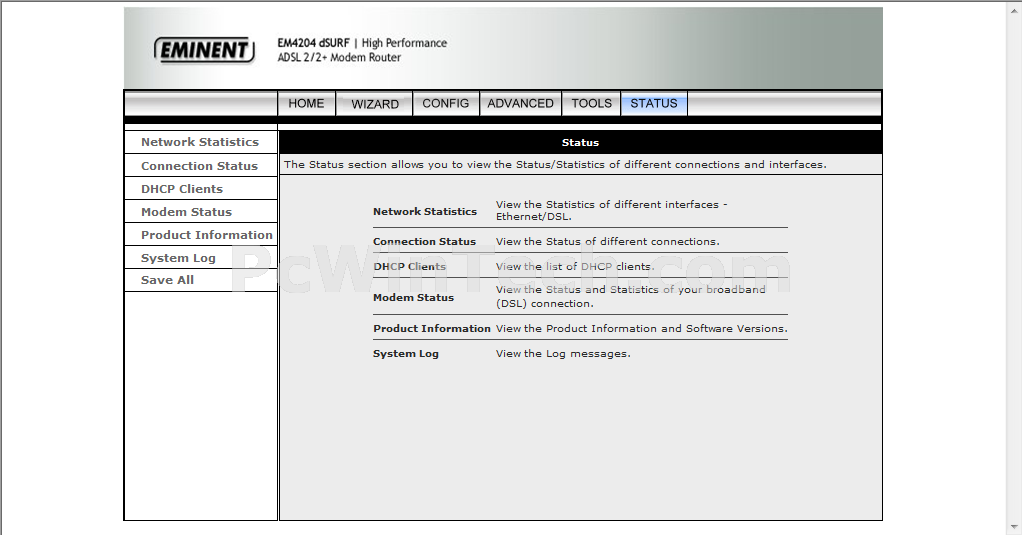Click Save All in the sidebar
The width and height of the screenshot is (1022, 535).
(x=168, y=280)
